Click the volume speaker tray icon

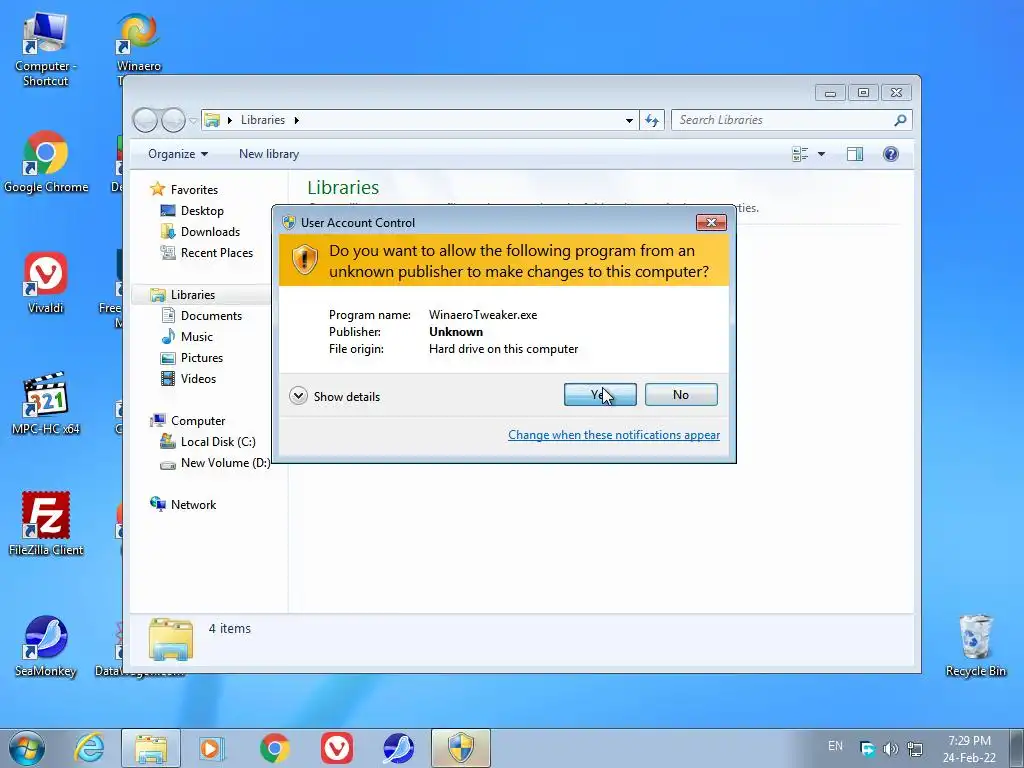(x=891, y=749)
